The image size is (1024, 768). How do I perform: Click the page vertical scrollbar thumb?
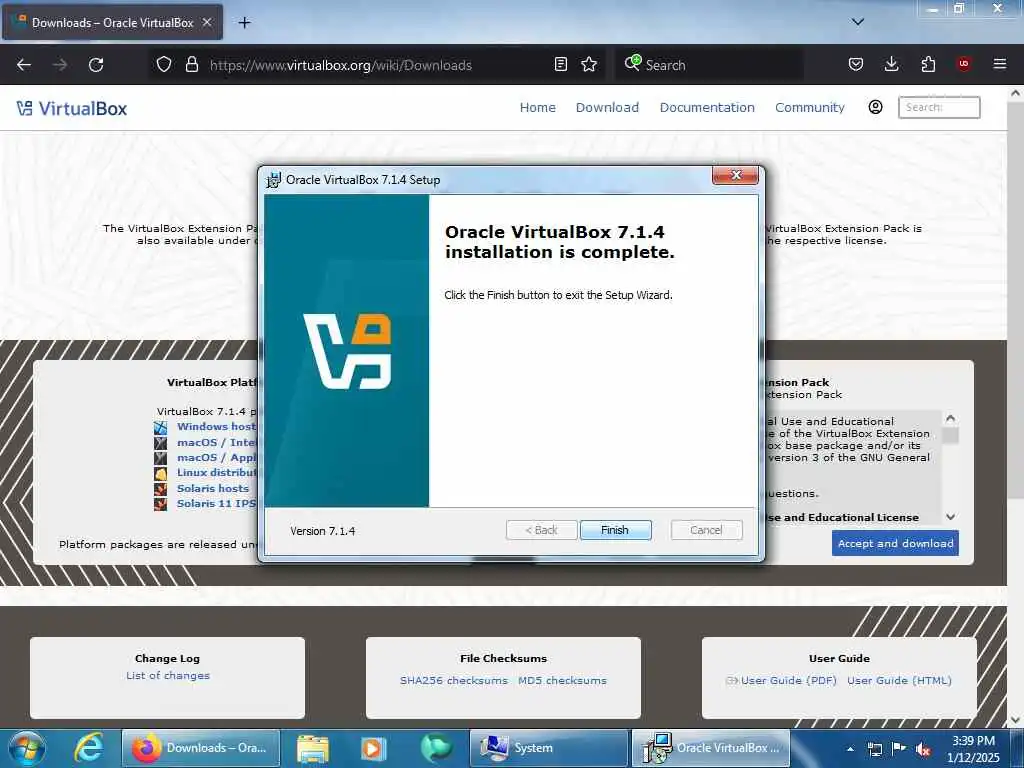coord(1016,300)
